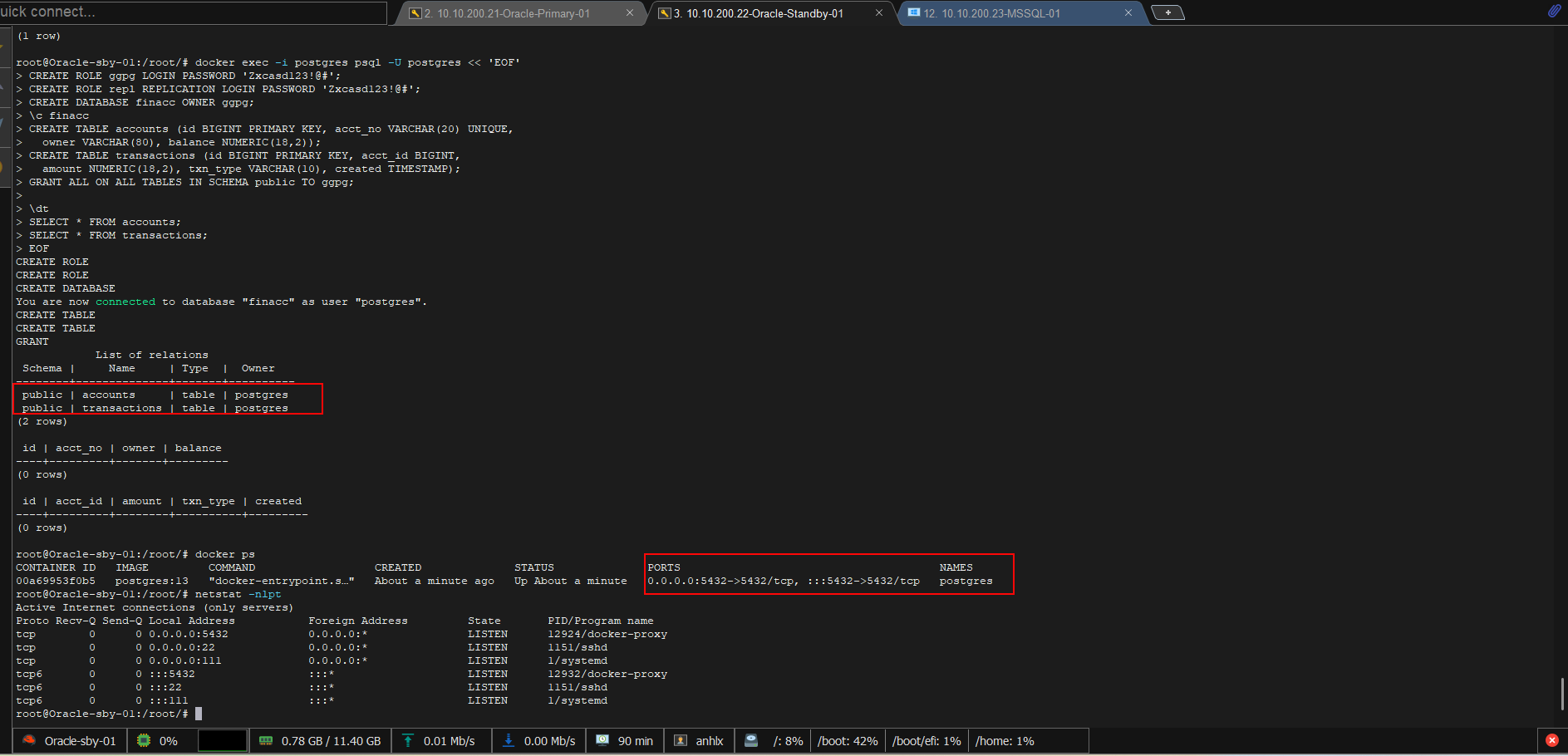Click the 'public | accounts' table row
1568x756 pixels.
[x=155, y=395]
